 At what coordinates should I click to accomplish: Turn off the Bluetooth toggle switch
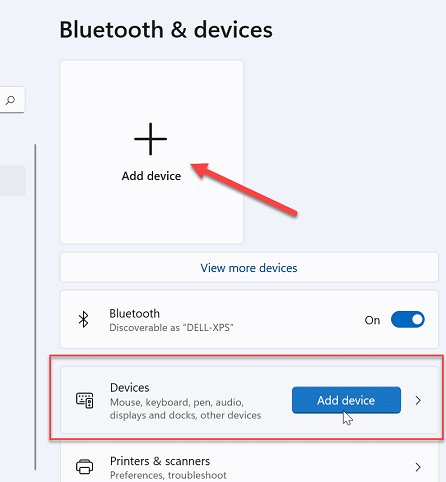(x=408, y=320)
